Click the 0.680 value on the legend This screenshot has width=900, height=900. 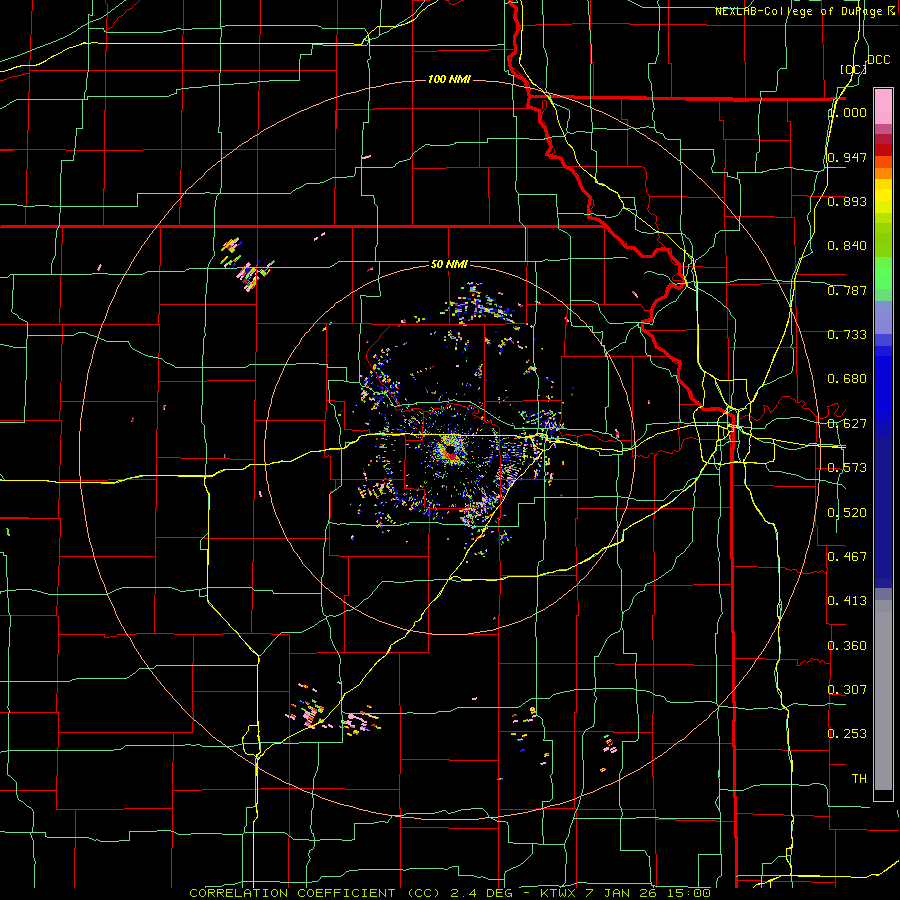(847, 379)
